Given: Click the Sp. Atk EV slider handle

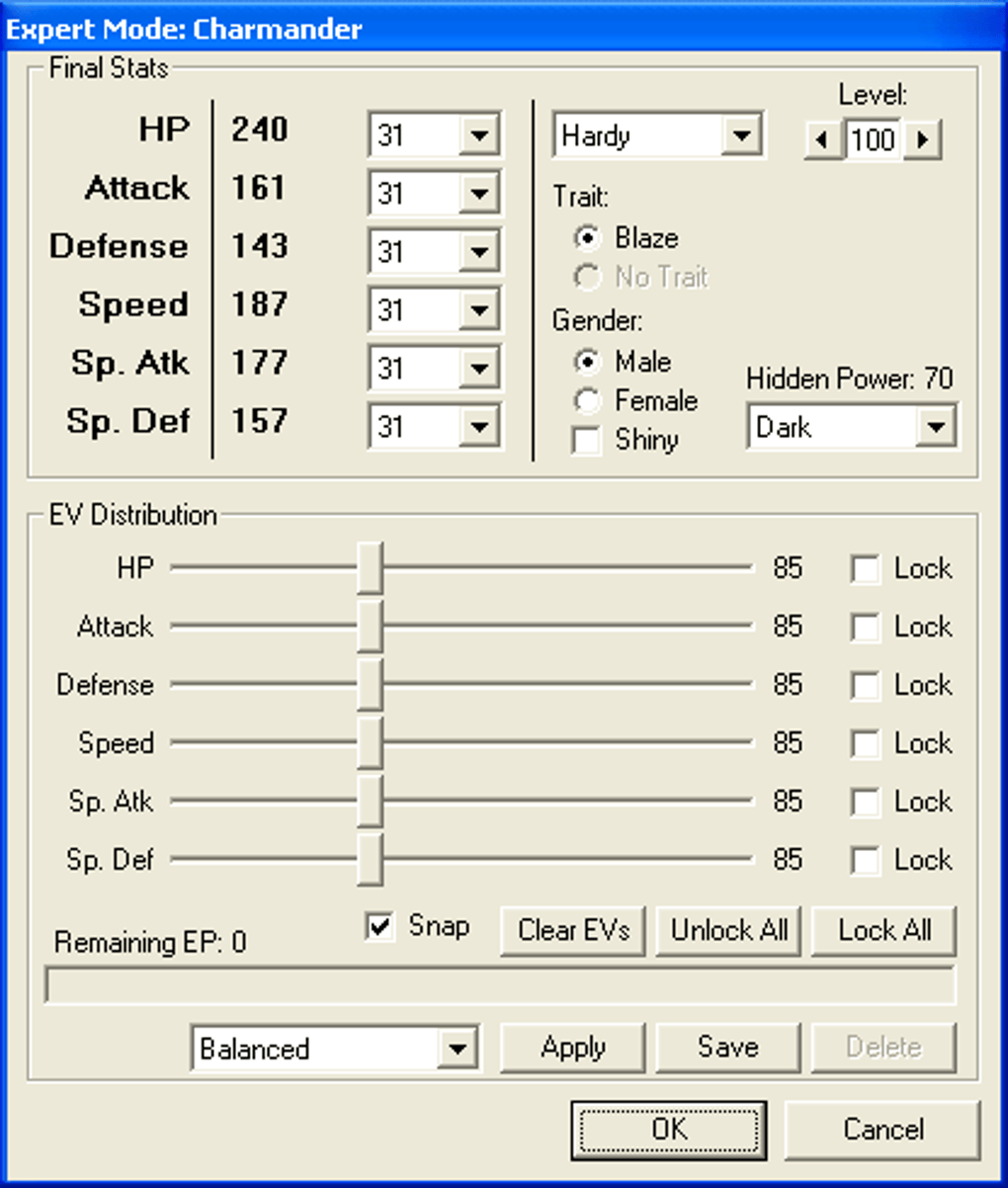Looking at the screenshot, I should 370,801.
